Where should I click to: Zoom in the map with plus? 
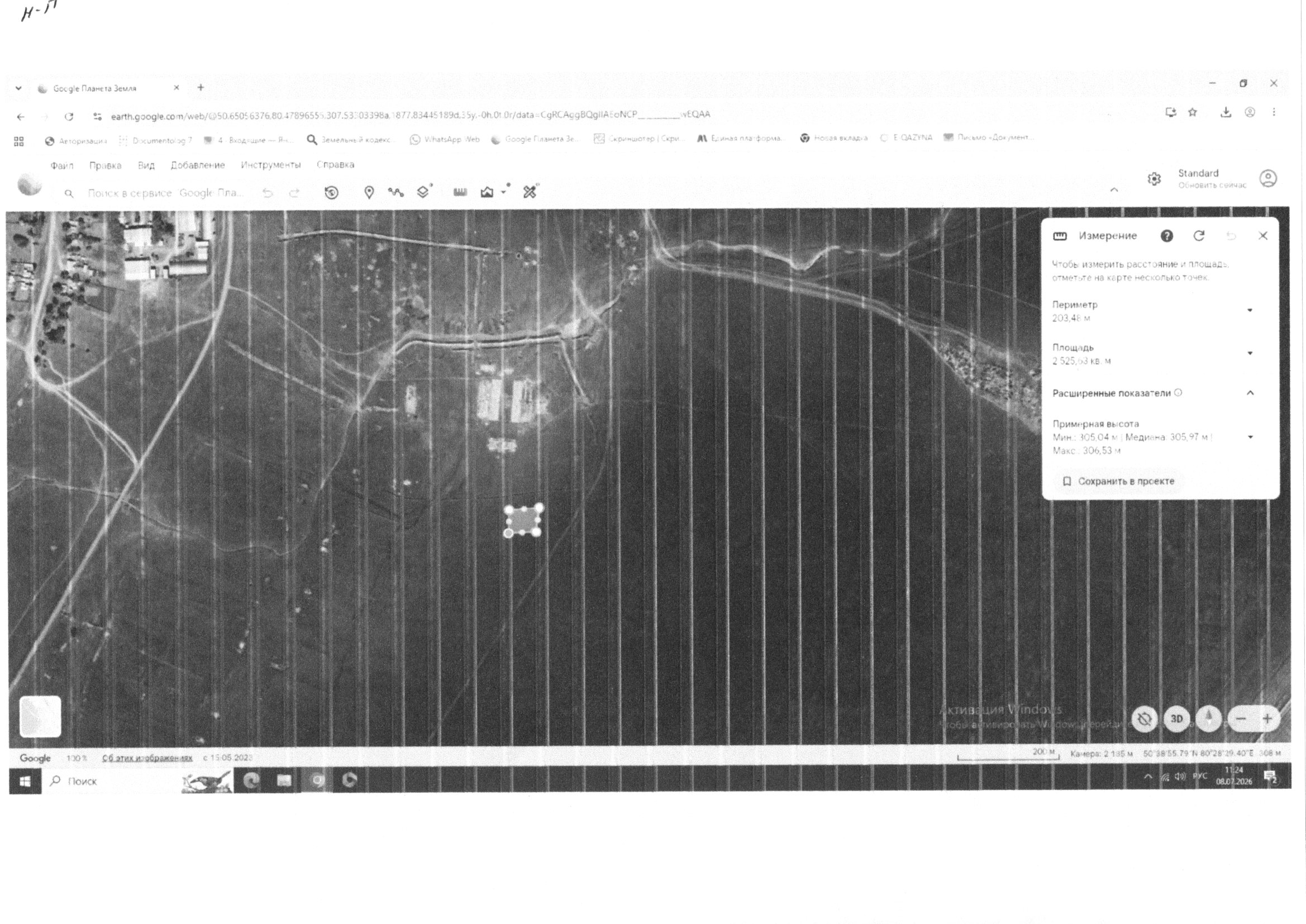point(1267,718)
